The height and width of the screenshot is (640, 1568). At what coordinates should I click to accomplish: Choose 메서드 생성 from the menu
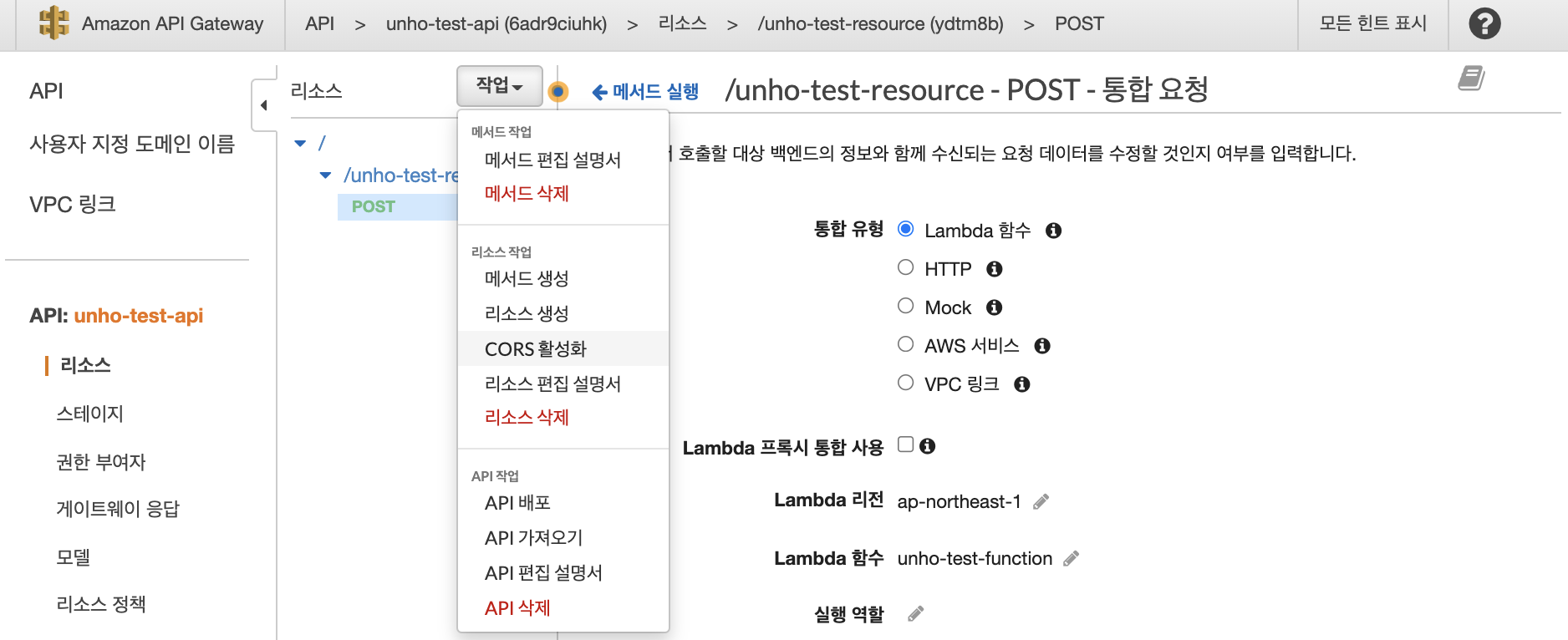click(527, 279)
